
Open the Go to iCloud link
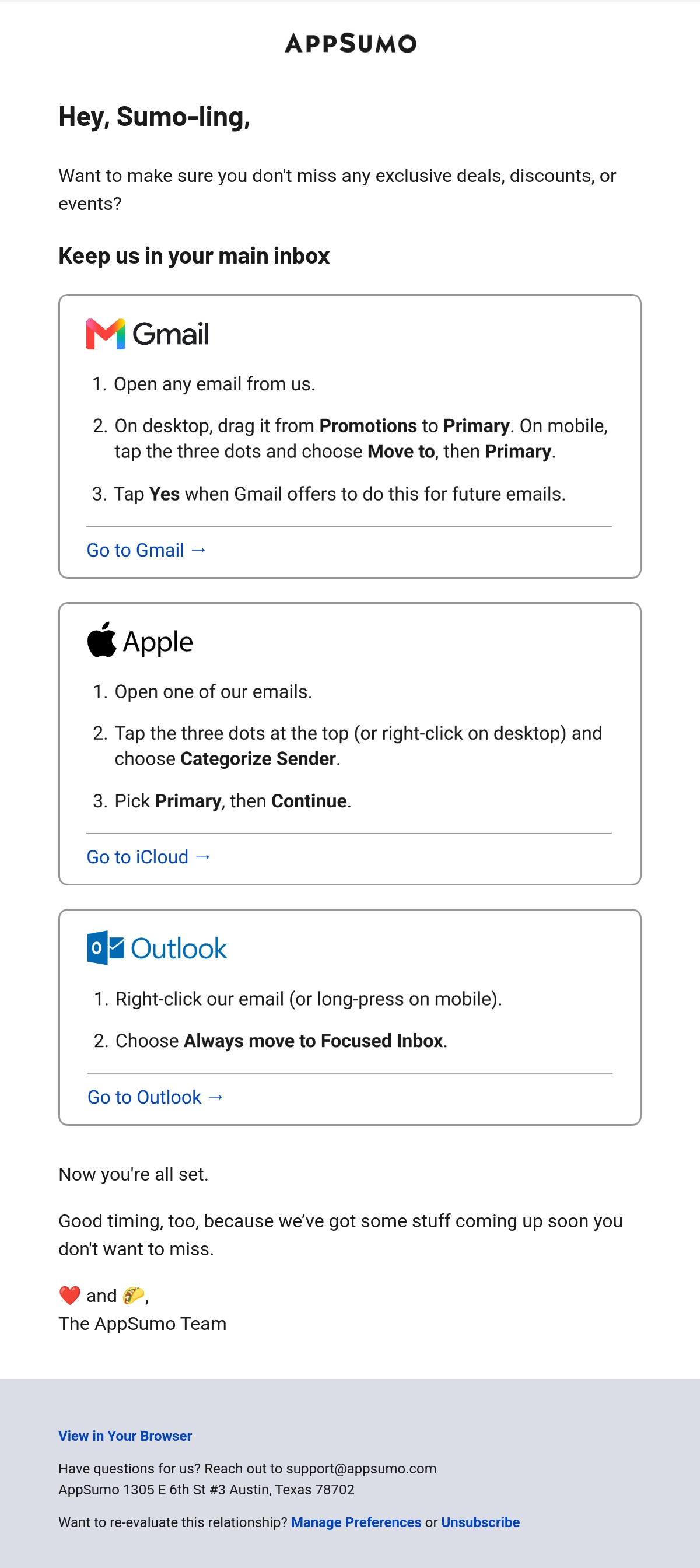coord(149,856)
